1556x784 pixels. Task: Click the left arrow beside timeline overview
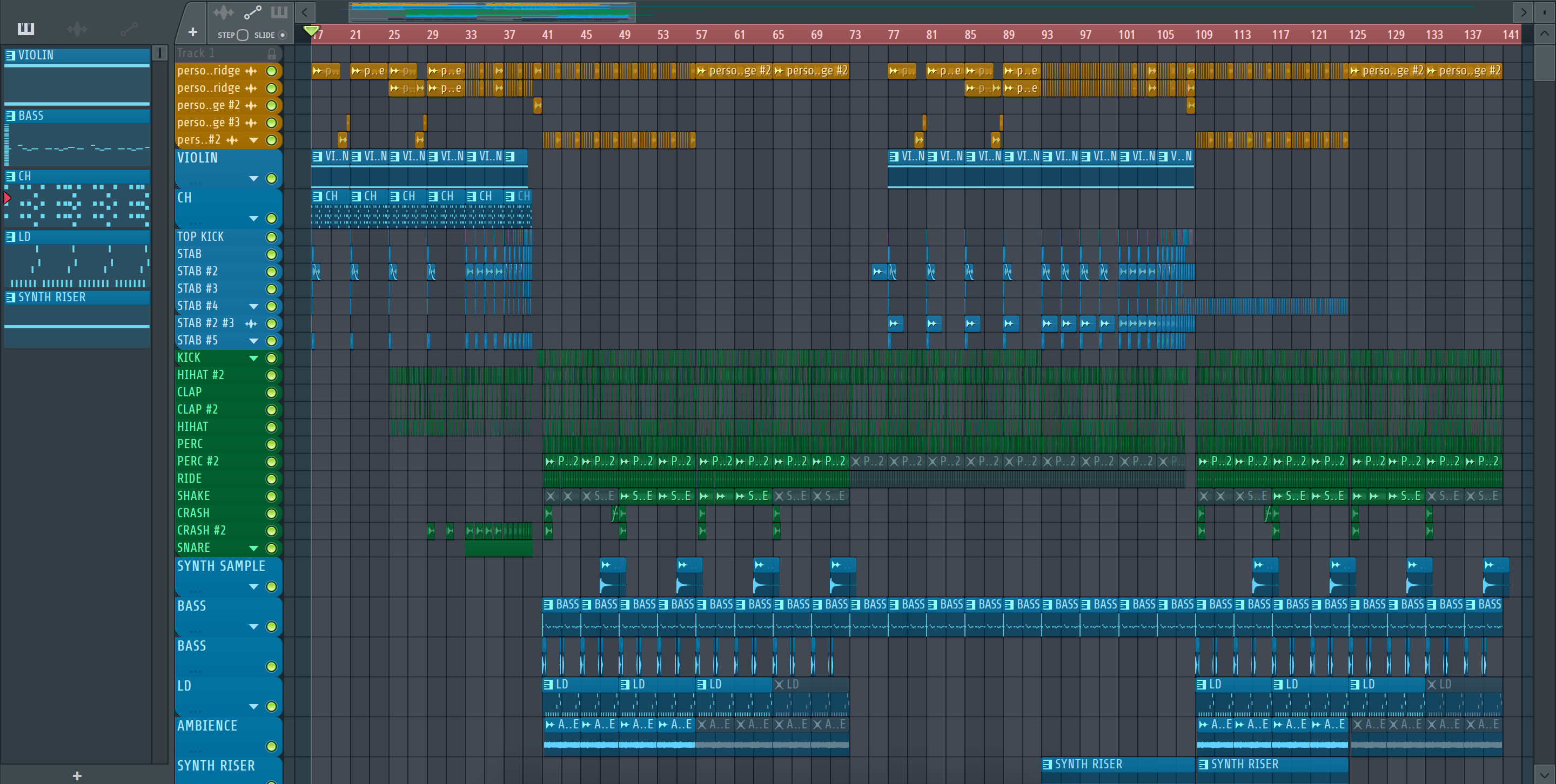click(305, 11)
